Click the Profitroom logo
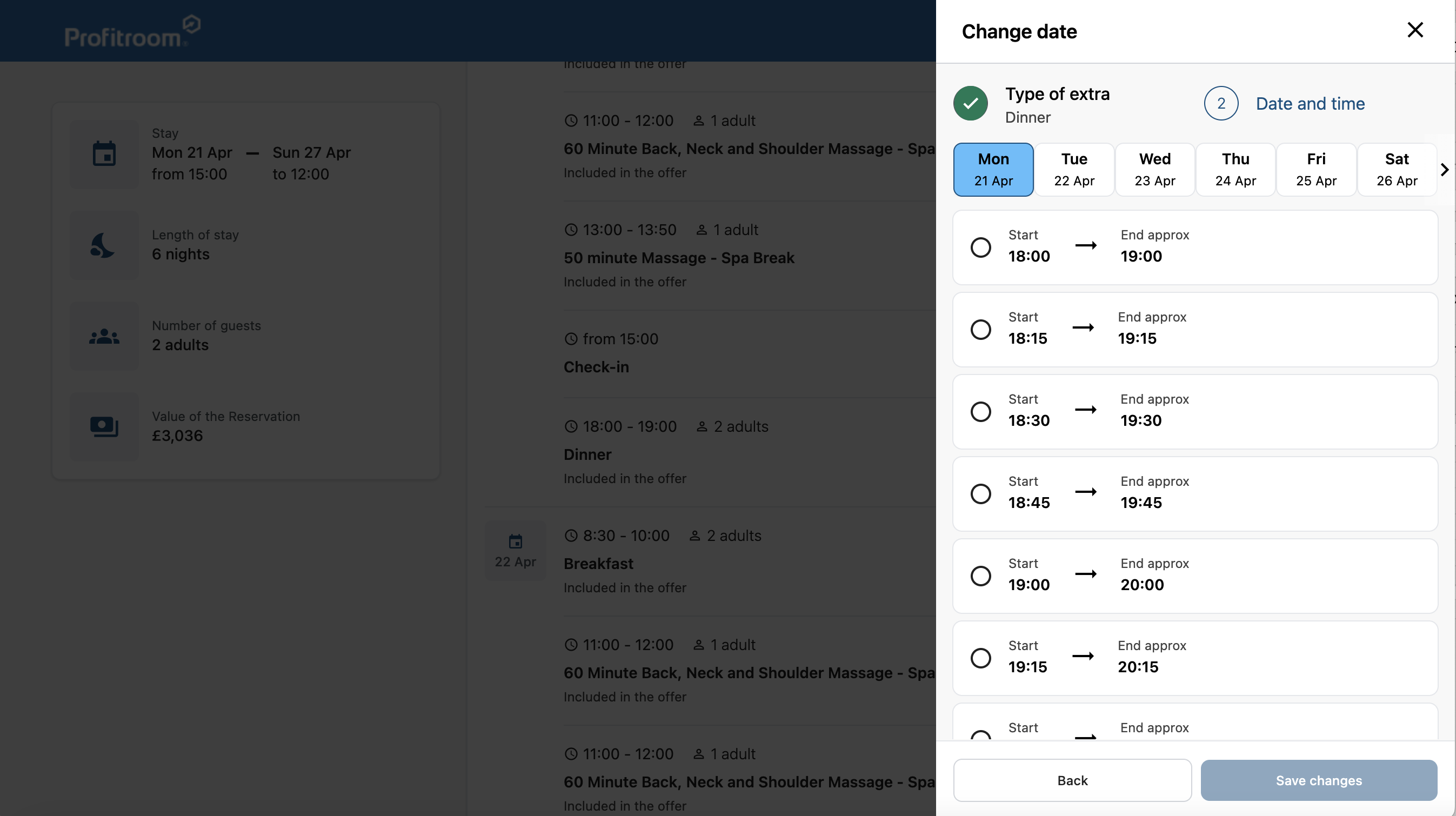The image size is (1456, 816). (131, 30)
